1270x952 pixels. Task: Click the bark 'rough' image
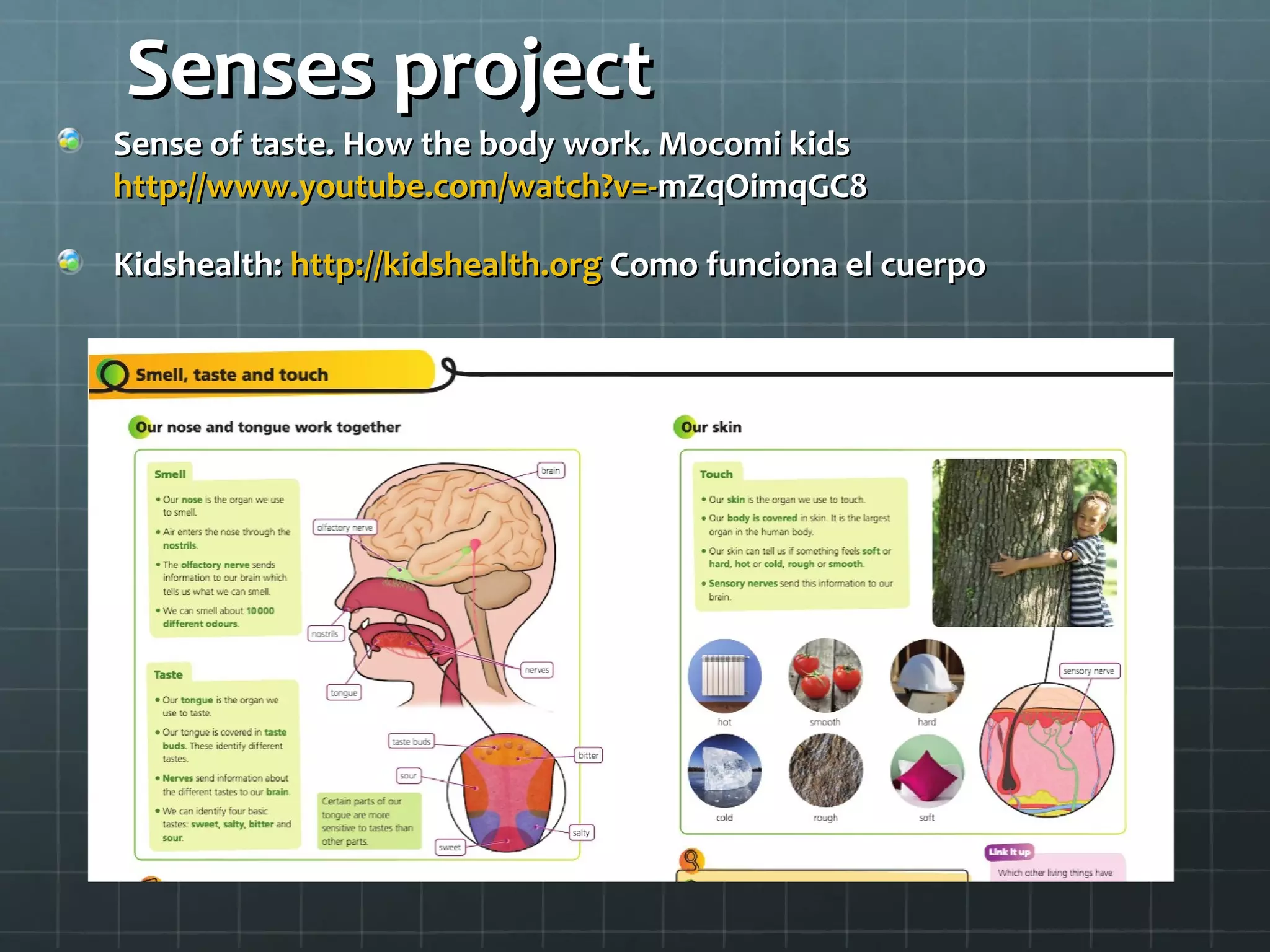pos(825,771)
